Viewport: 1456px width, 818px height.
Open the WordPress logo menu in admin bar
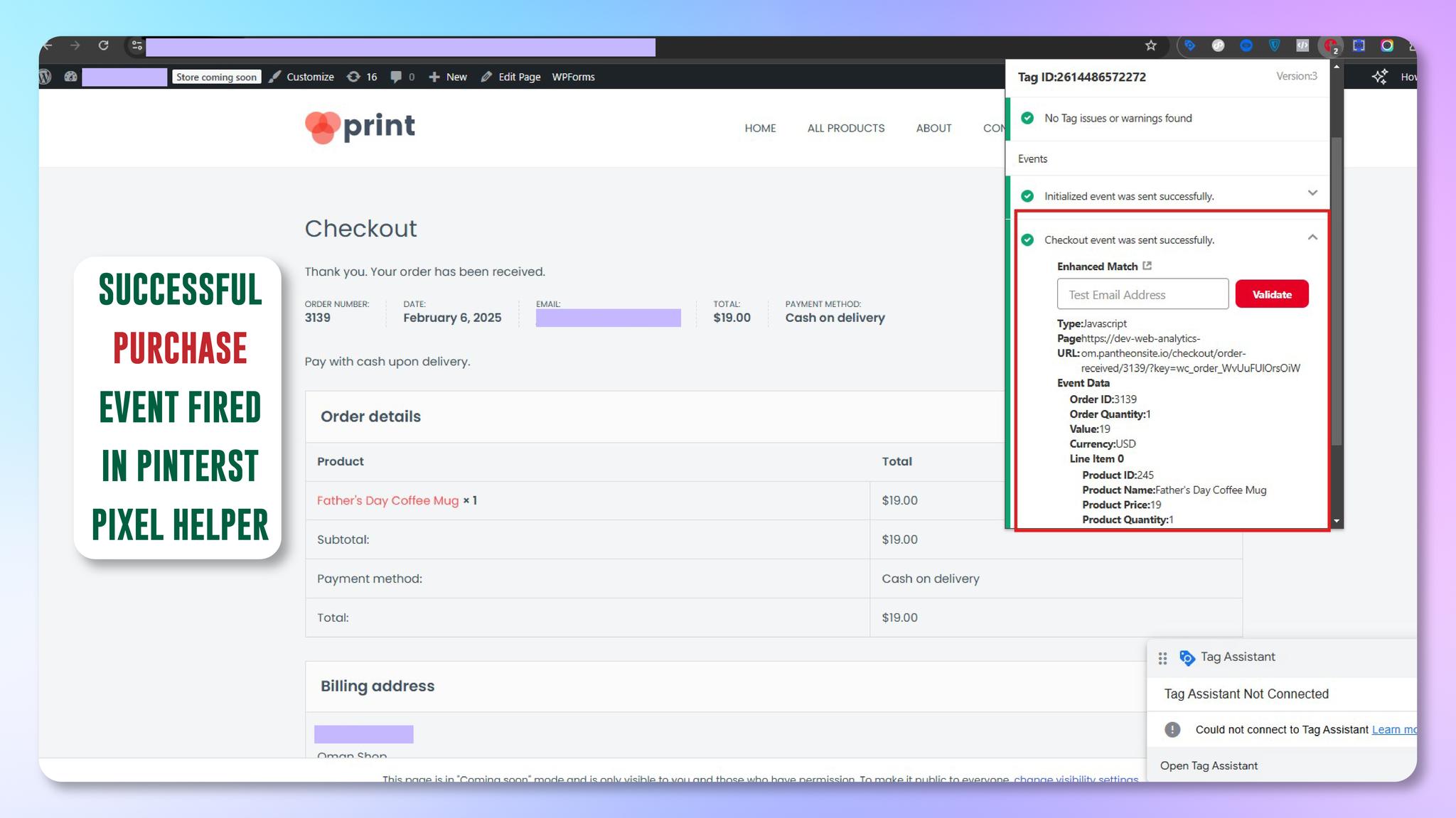[x=45, y=77]
